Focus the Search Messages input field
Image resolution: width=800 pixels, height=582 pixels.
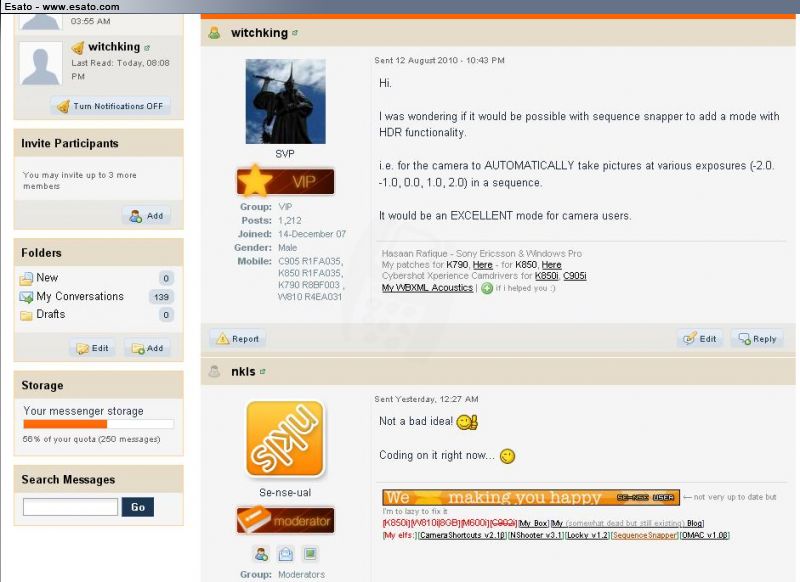[x=70, y=507]
